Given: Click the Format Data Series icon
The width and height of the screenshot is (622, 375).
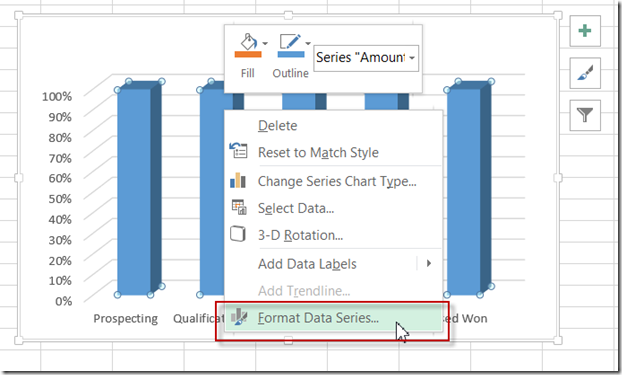Looking at the screenshot, I should tap(239, 317).
